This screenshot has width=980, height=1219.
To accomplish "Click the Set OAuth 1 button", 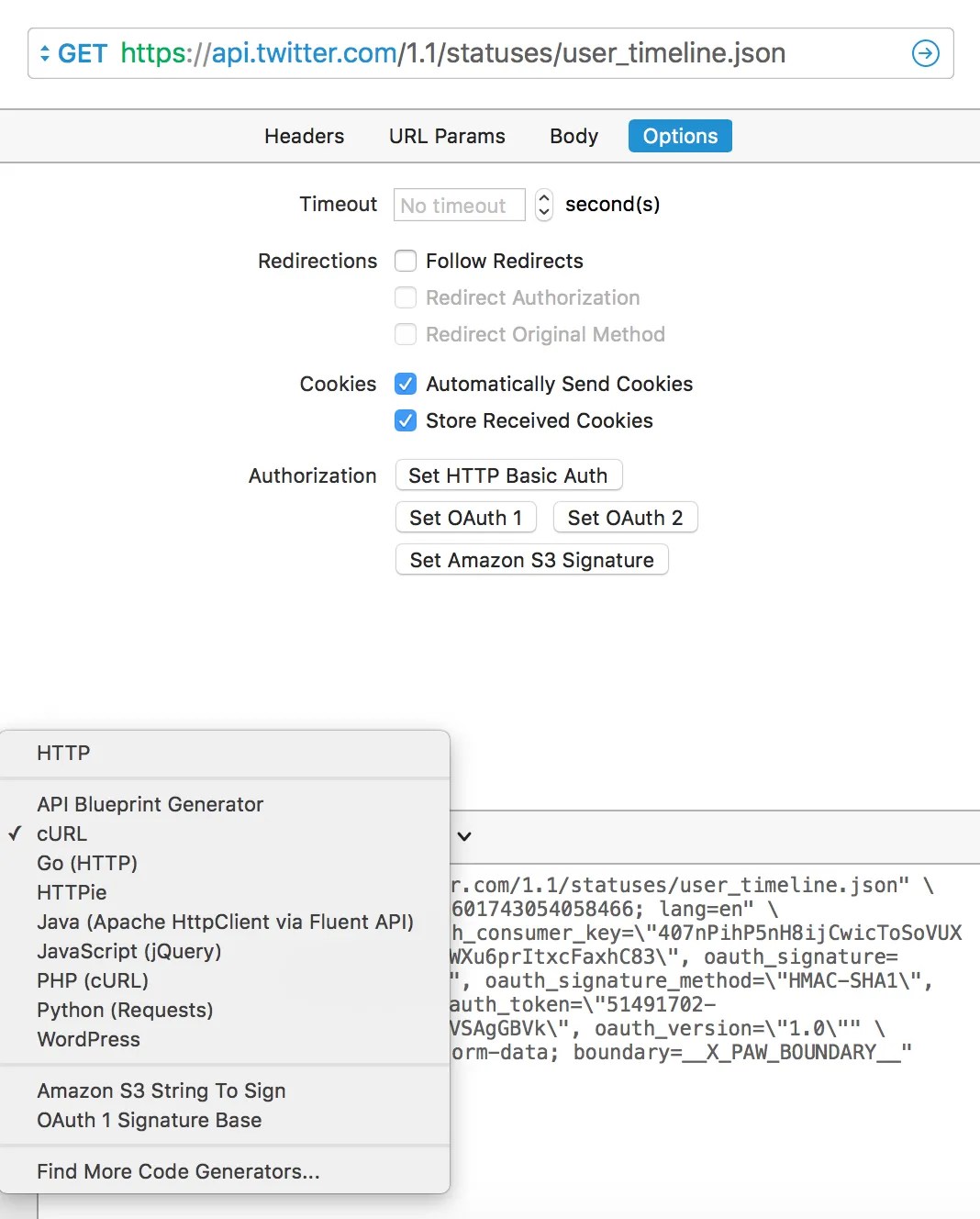I will pyautogui.click(x=466, y=518).
